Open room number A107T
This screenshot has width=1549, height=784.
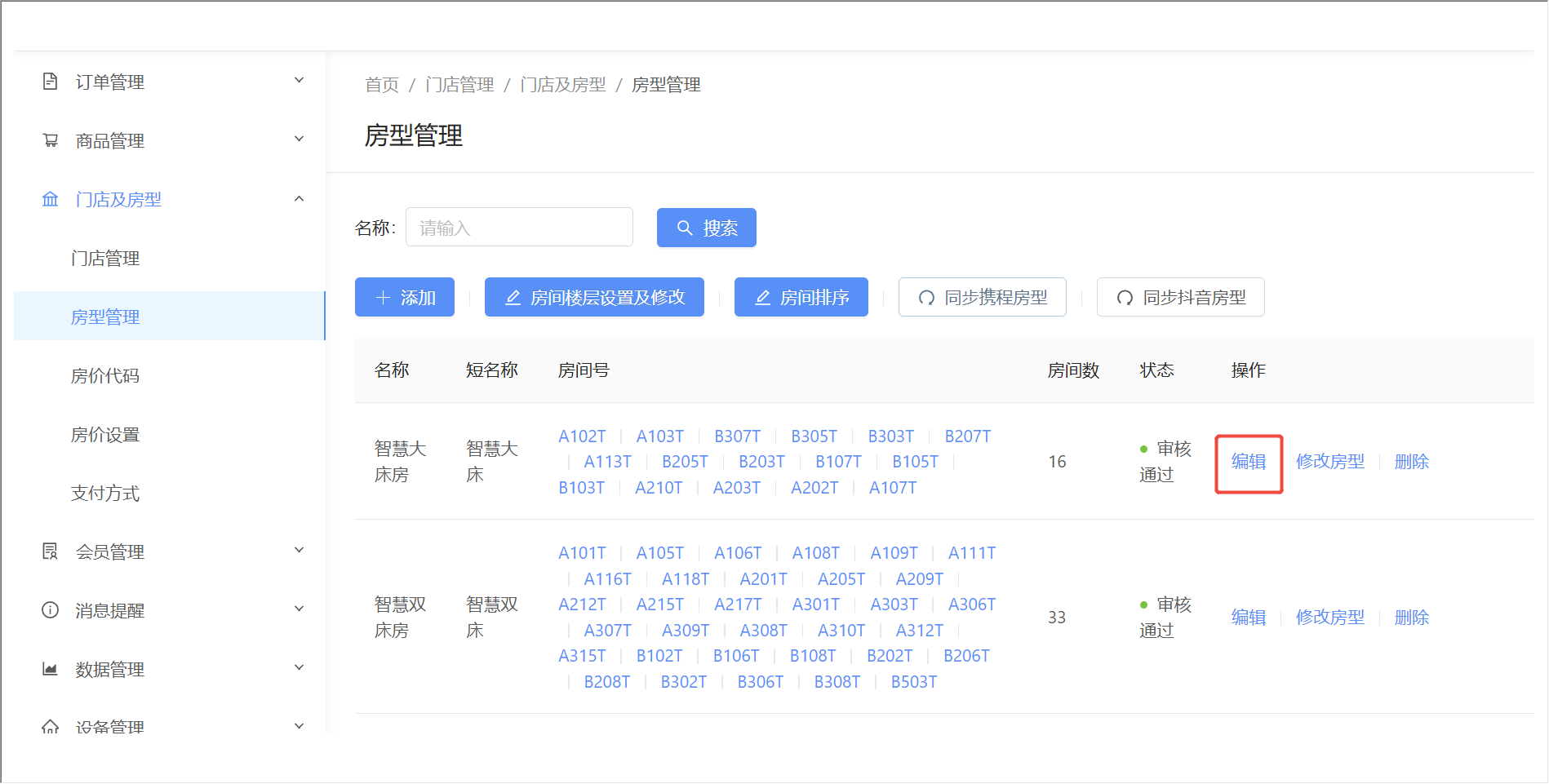(893, 488)
